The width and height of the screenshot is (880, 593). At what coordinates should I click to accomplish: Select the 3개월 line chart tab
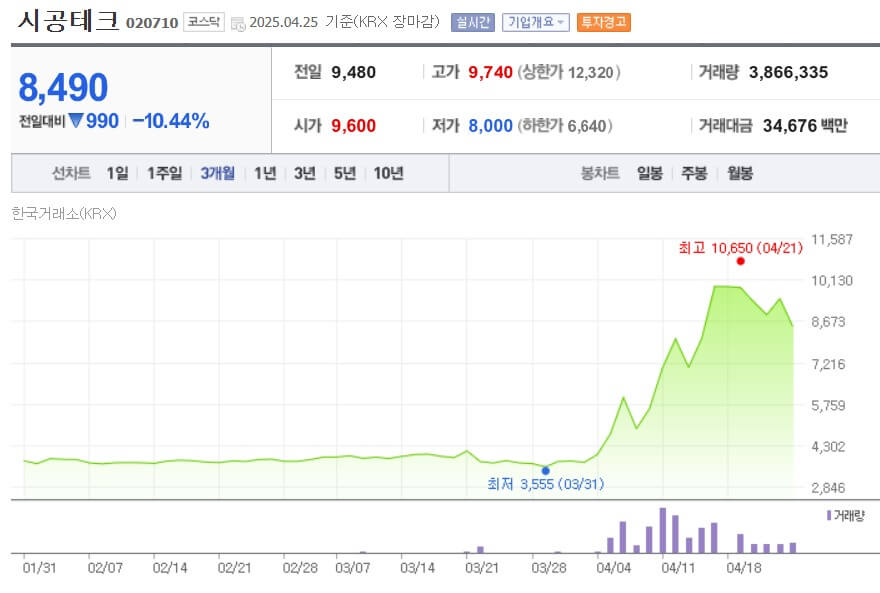217,173
